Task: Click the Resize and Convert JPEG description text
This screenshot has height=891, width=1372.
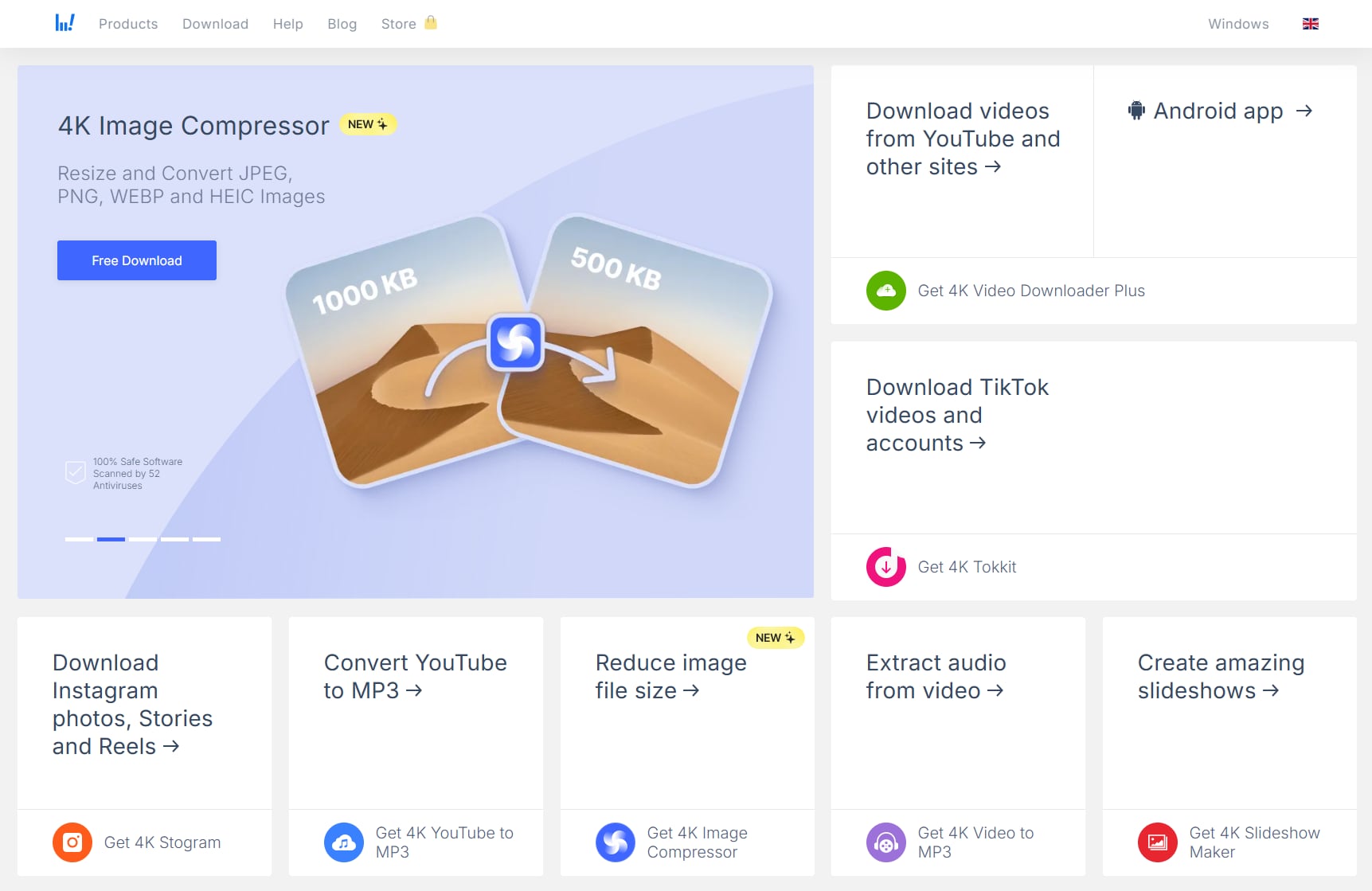Action: (191, 185)
